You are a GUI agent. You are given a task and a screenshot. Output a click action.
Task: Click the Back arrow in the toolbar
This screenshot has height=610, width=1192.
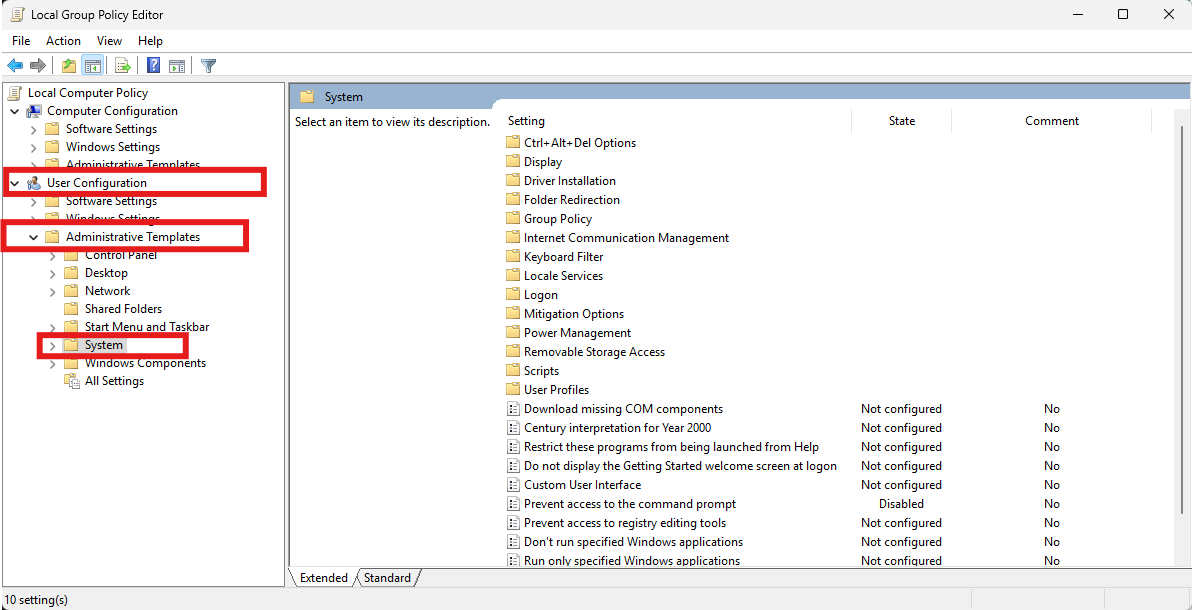[14, 65]
